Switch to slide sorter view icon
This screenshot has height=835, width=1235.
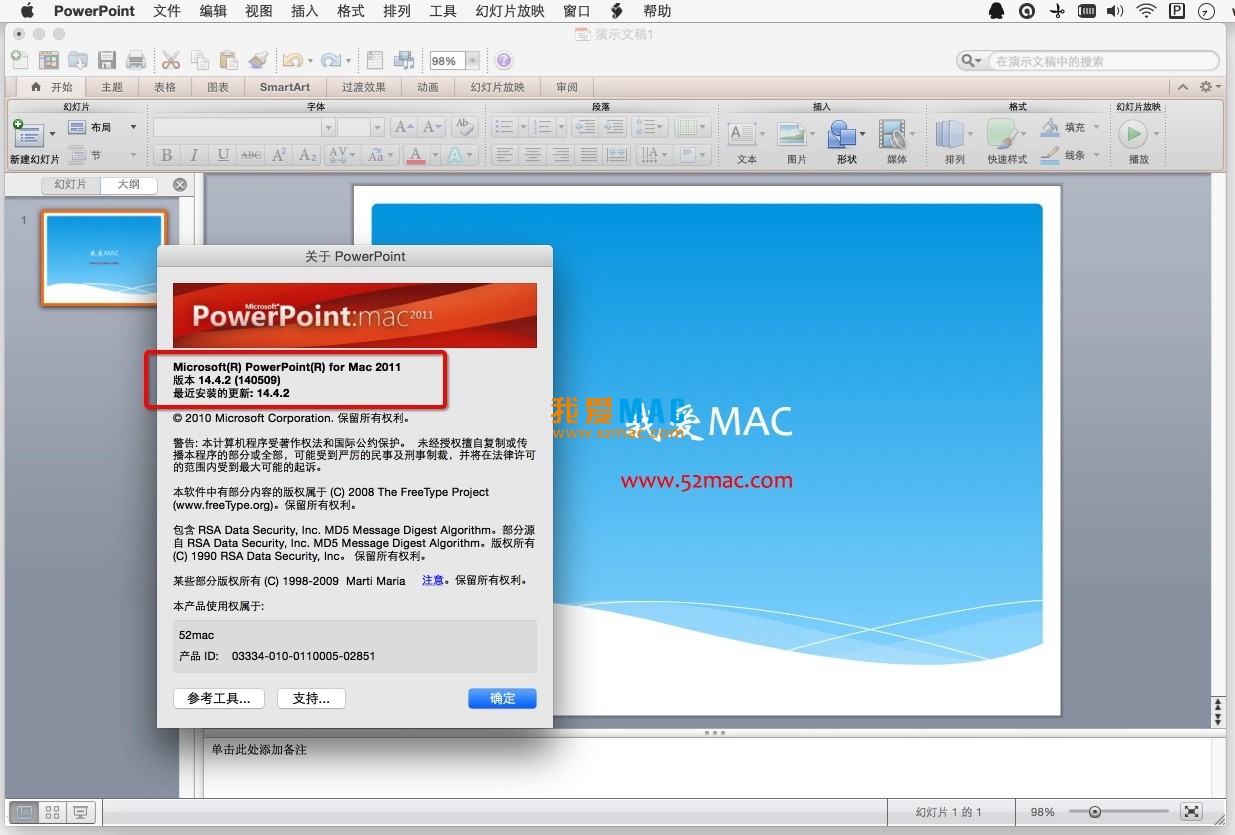pos(53,812)
